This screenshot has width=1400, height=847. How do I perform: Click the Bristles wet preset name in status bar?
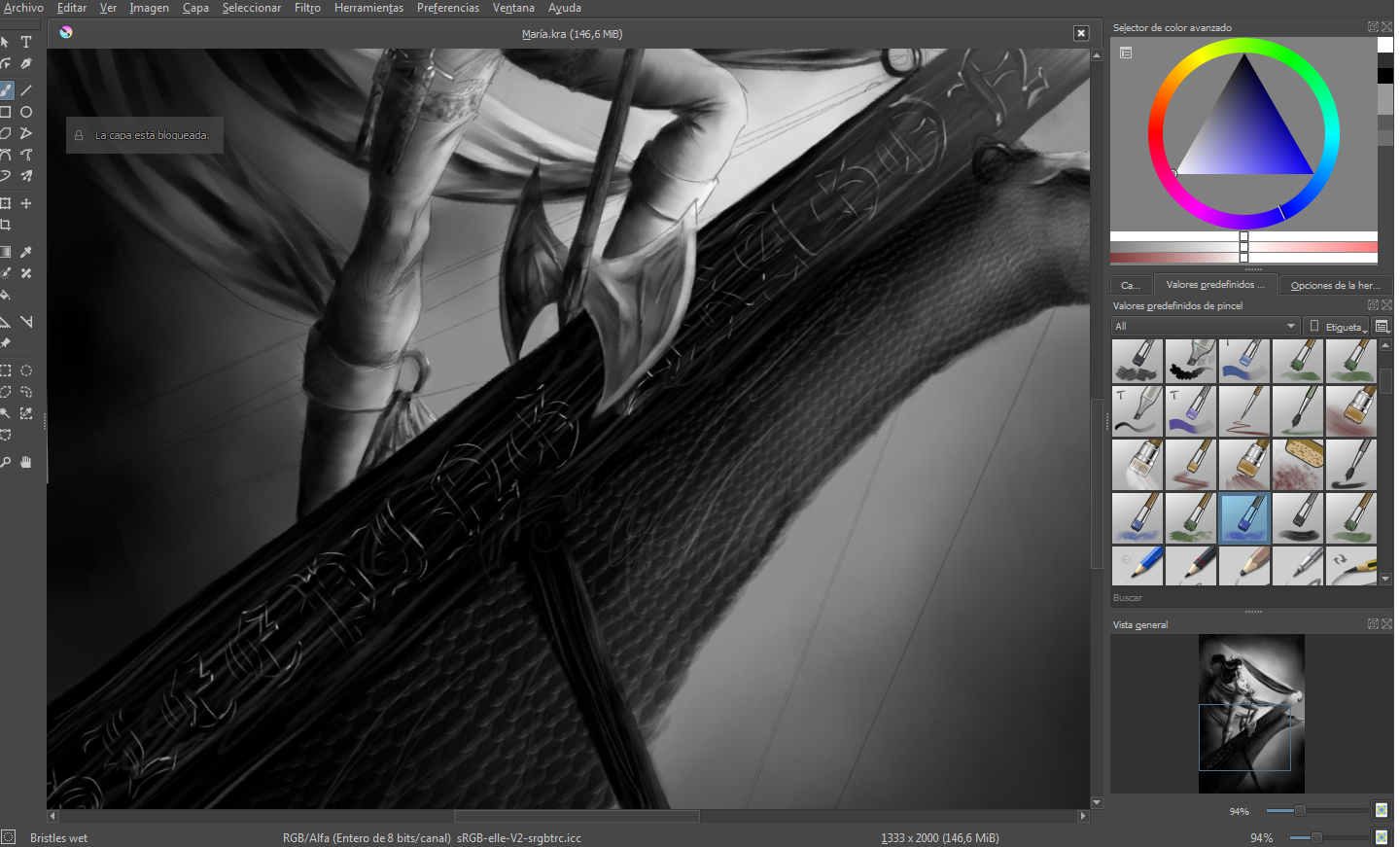tap(58, 837)
